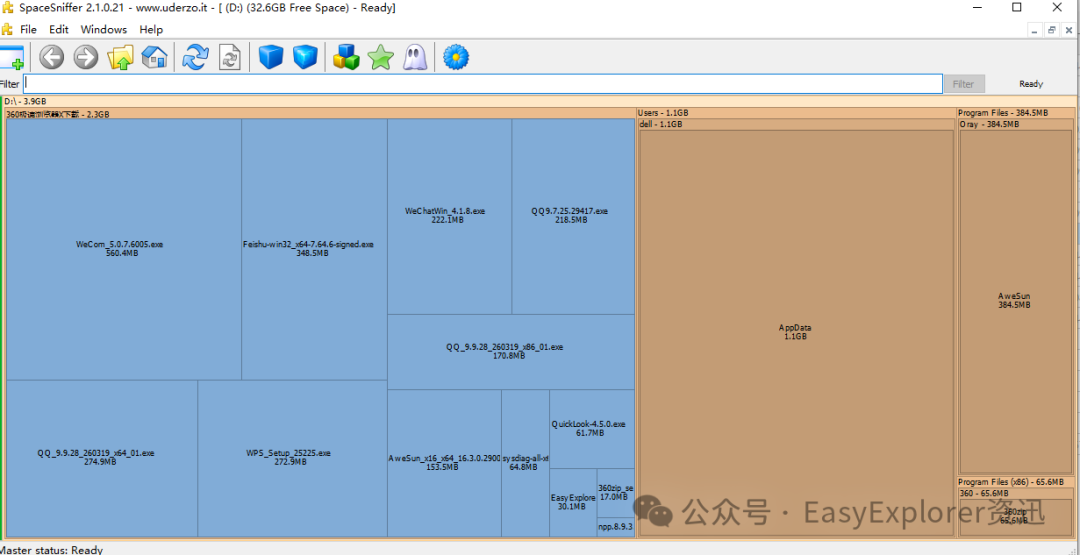The image size is (1080, 555).
Task: Open the Windows menu
Action: point(103,30)
